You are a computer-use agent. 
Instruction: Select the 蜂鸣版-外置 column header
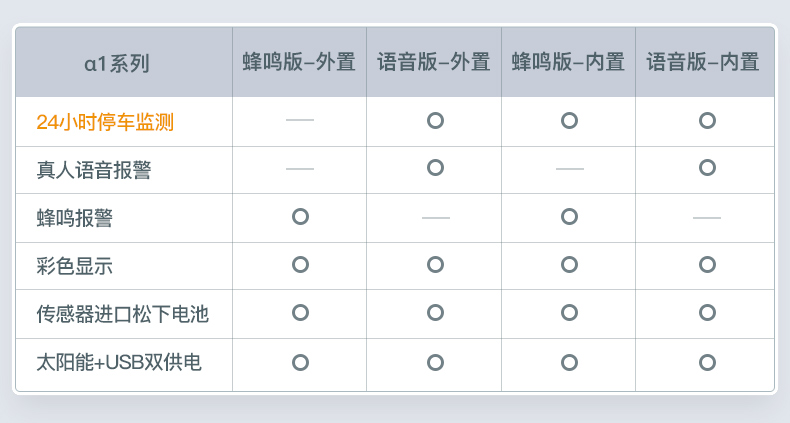tap(299, 62)
